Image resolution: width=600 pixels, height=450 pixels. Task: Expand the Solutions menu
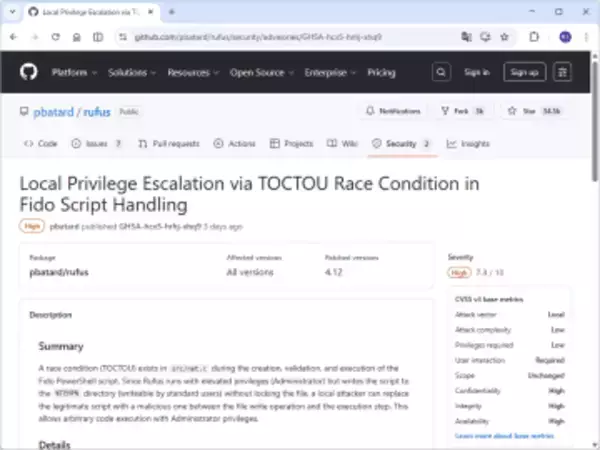point(132,72)
